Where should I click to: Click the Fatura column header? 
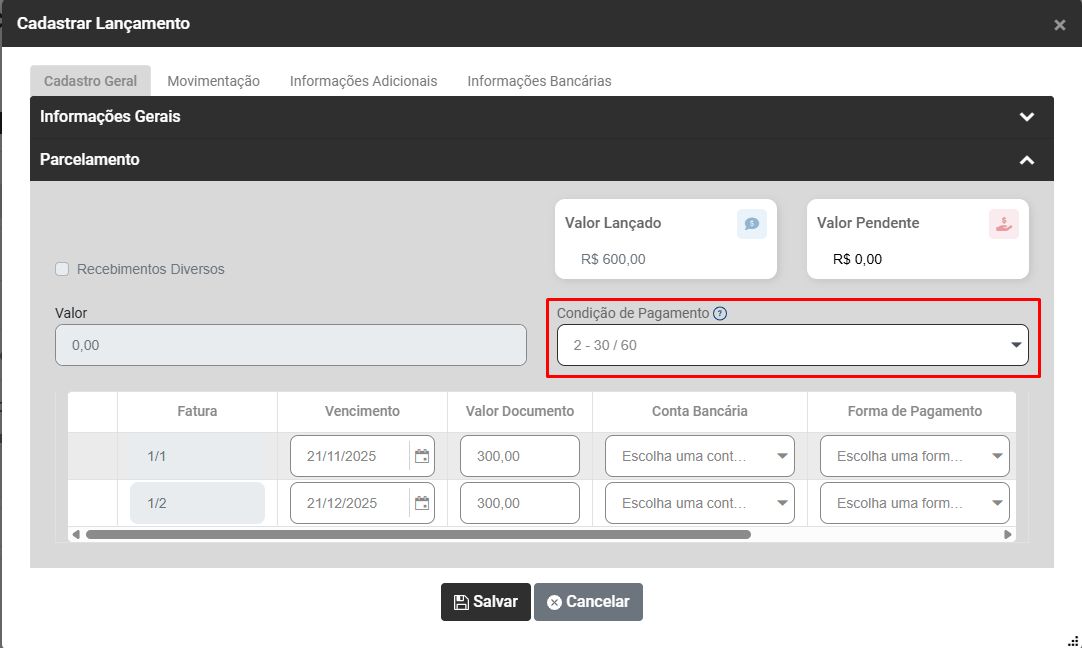(197, 411)
